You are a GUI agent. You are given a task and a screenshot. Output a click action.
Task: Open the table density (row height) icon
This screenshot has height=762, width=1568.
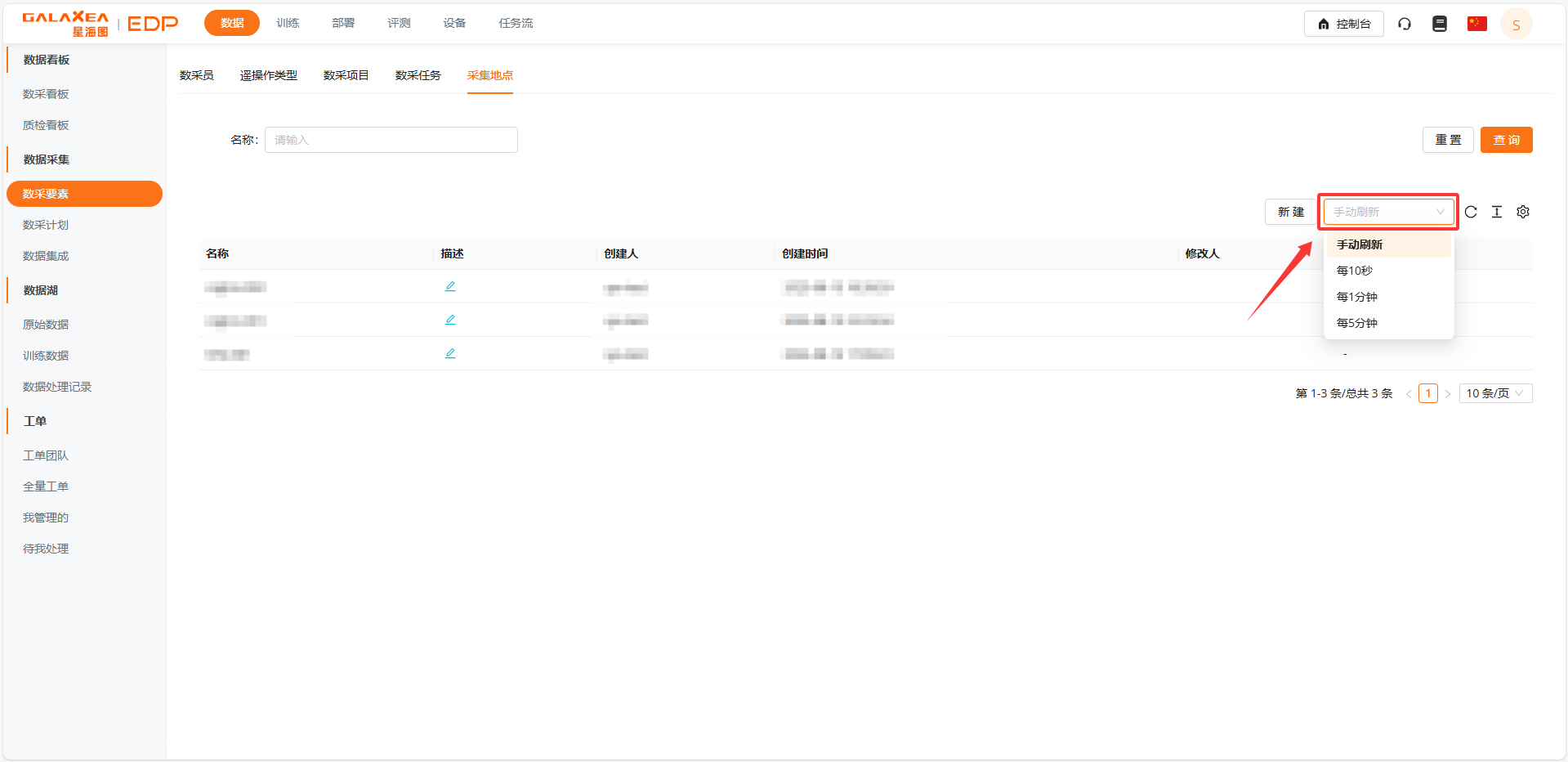click(x=1497, y=212)
